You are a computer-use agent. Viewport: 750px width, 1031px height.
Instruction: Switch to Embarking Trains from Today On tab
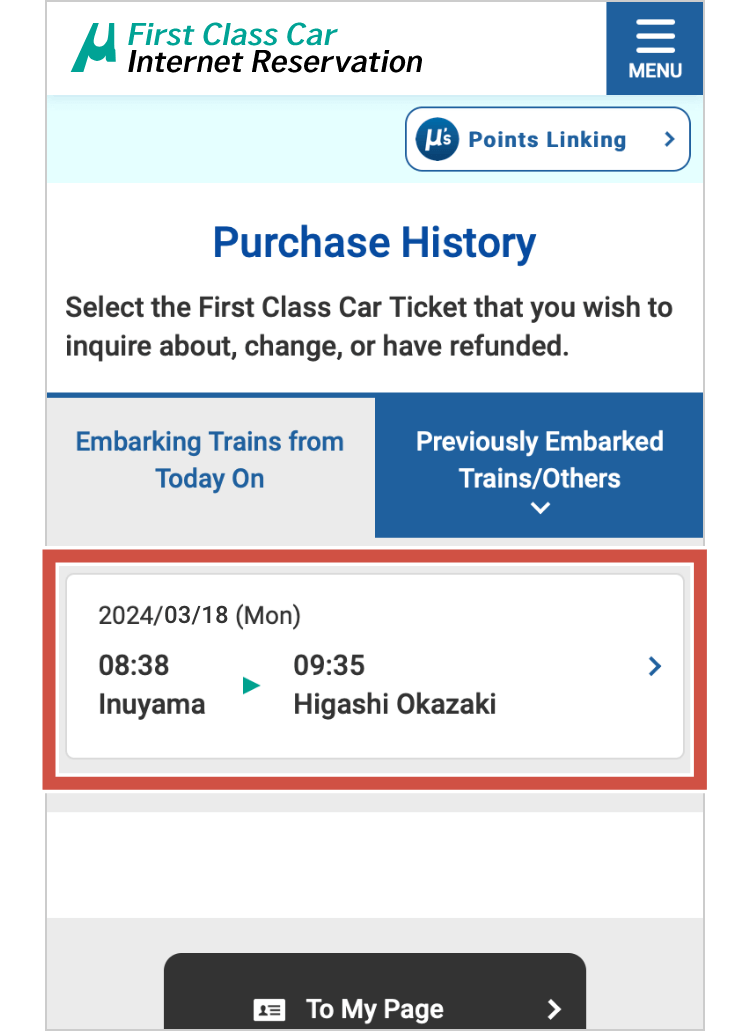click(210, 460)
